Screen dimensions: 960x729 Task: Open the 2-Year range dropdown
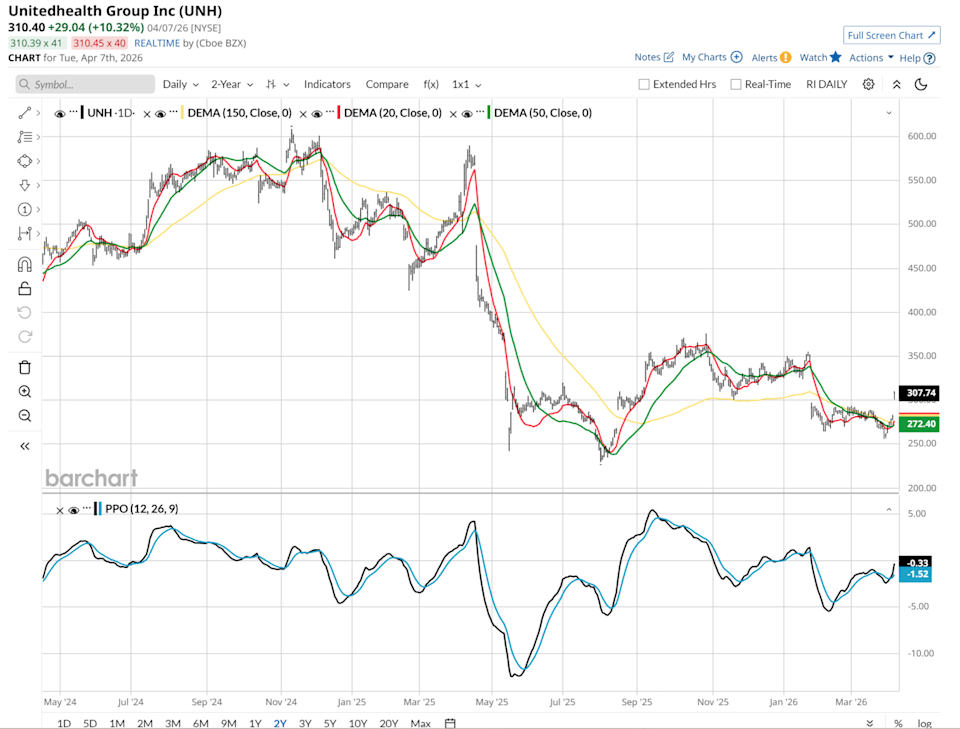(228, 84)
